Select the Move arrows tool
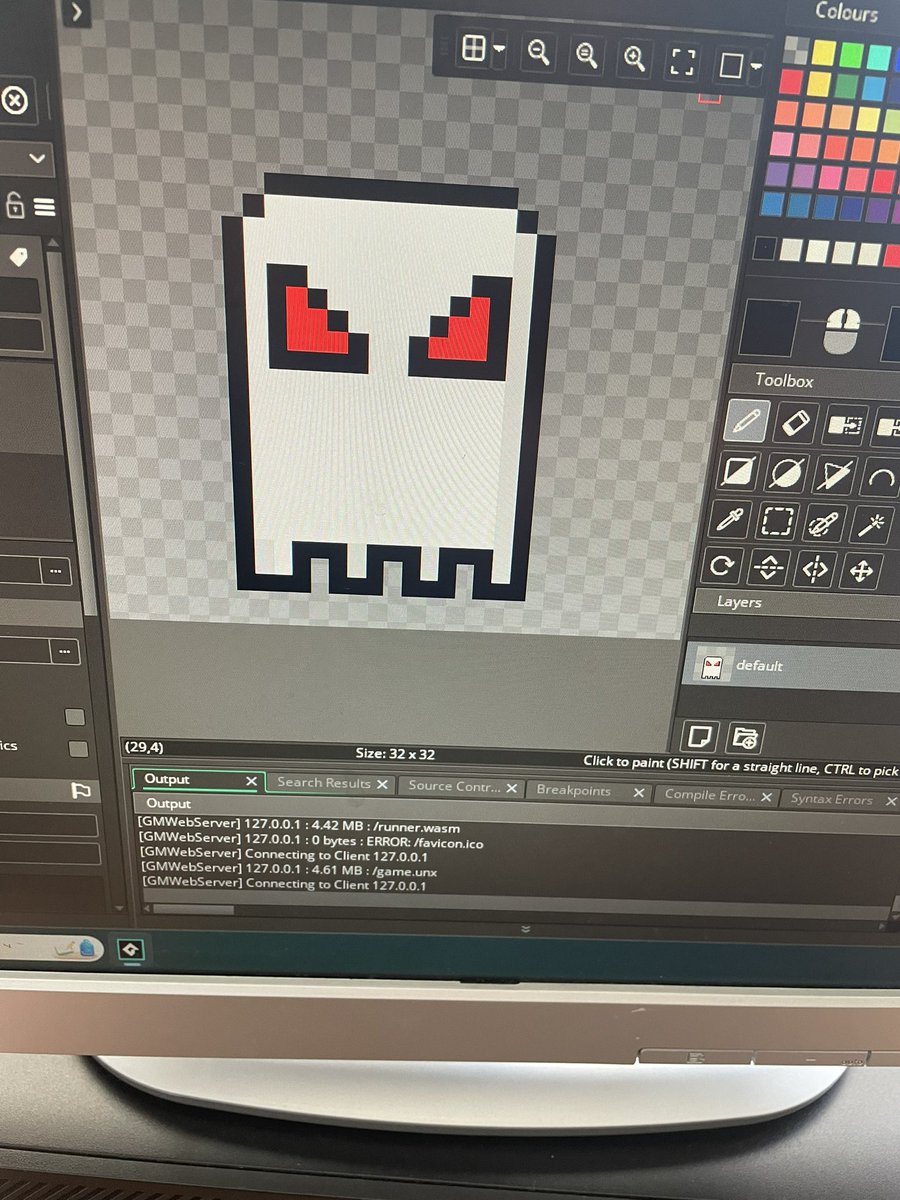 click(x=861, y=572)
